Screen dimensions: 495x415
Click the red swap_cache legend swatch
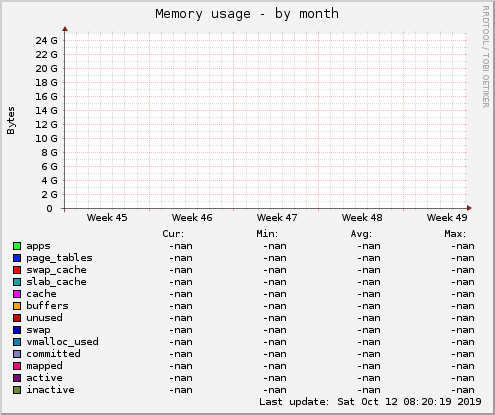tap(17, 270)
